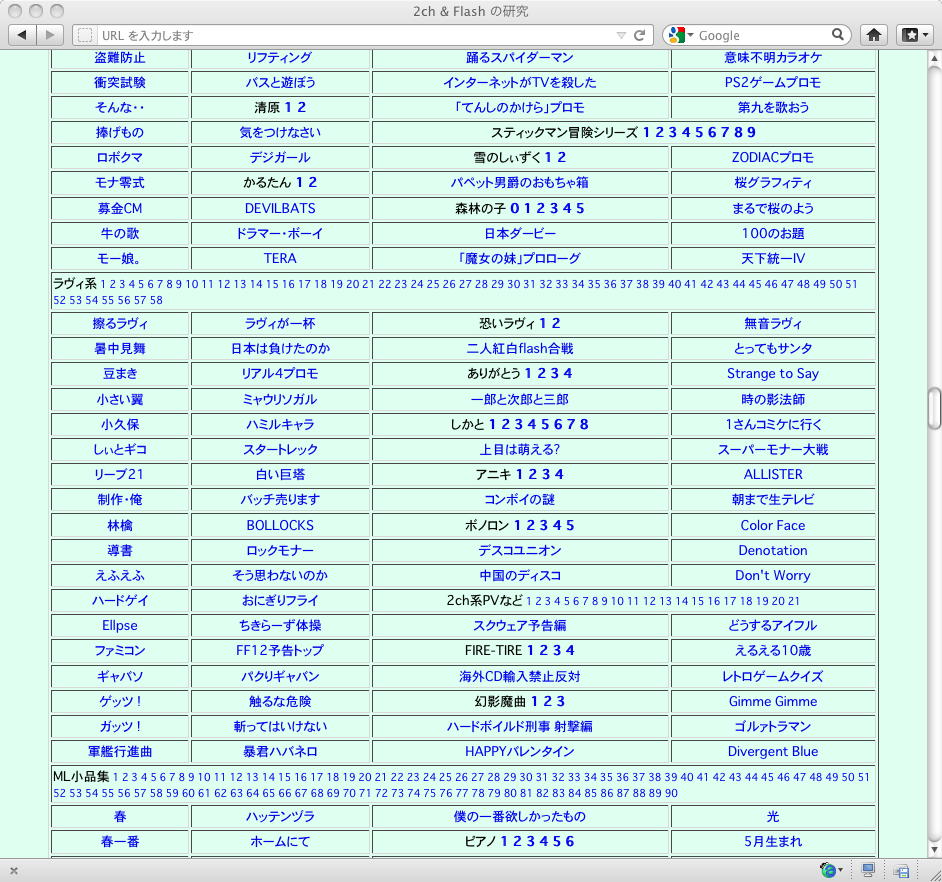
Task: Open ラヴィ系 number 25 link
Action: click(x=433, y=284)
